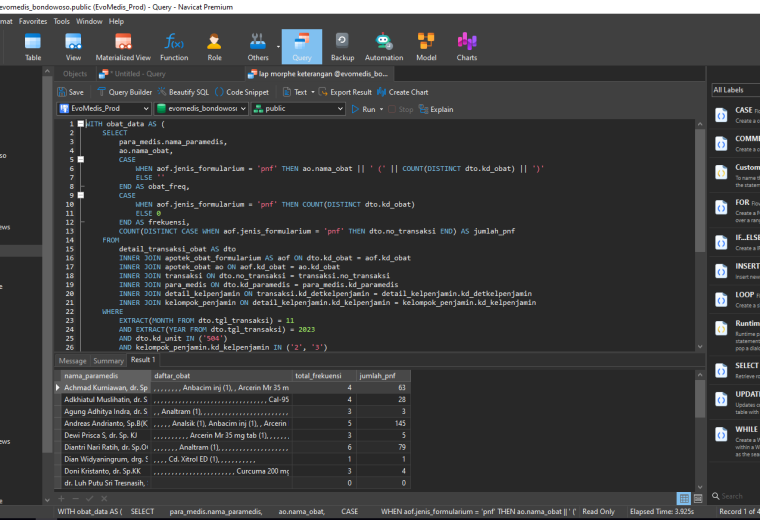Switch result pane to grid view
The width and height of the screenshot is (760, 520).
click(x=684, y=498)
